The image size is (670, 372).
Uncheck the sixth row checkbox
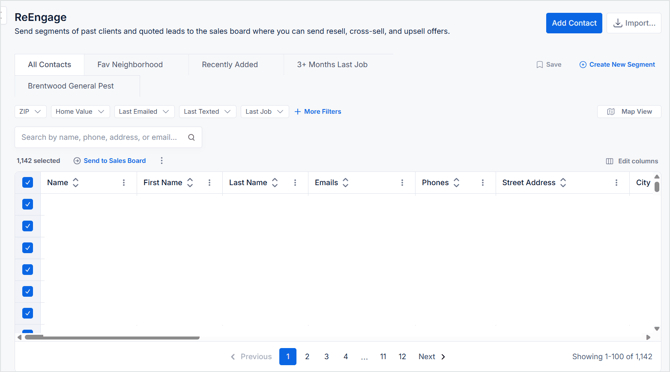(x=28, y=313)
